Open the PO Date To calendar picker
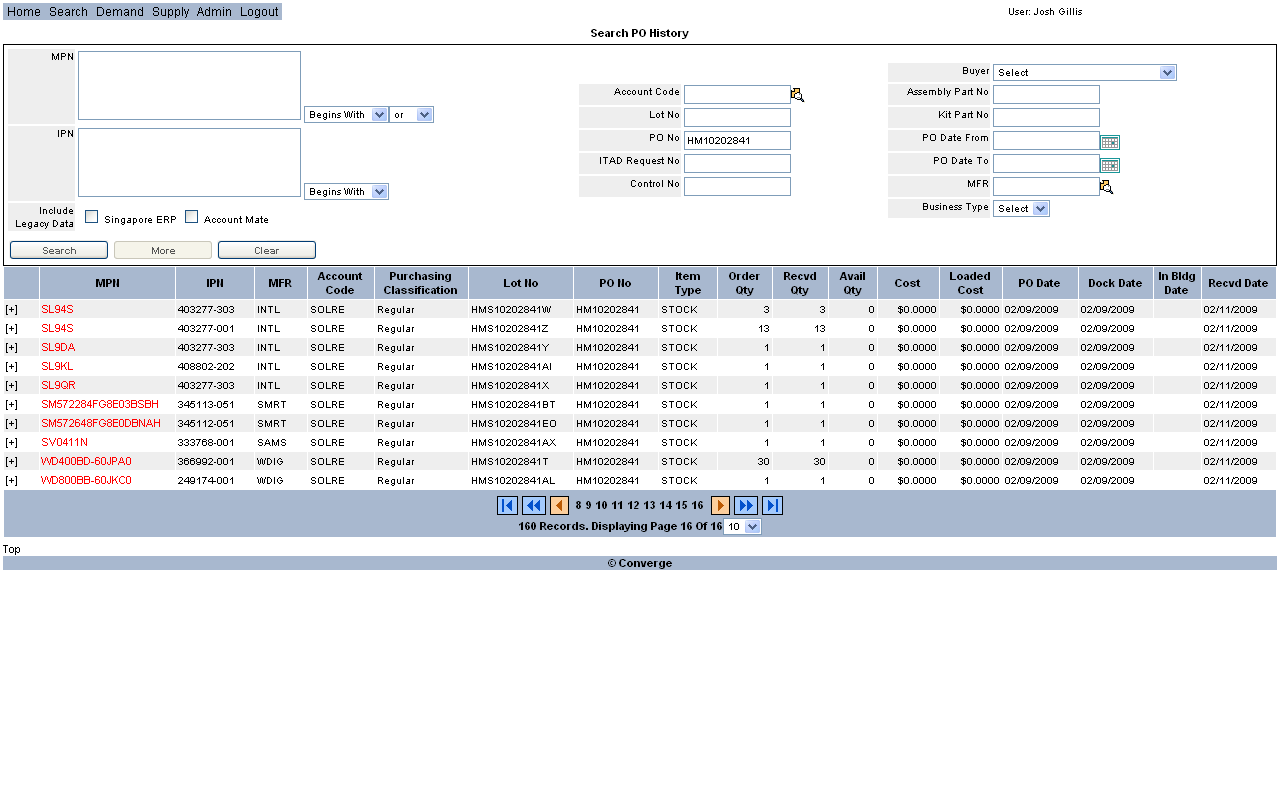Screen dimensions: 1280x806 tap(1110, 164)
